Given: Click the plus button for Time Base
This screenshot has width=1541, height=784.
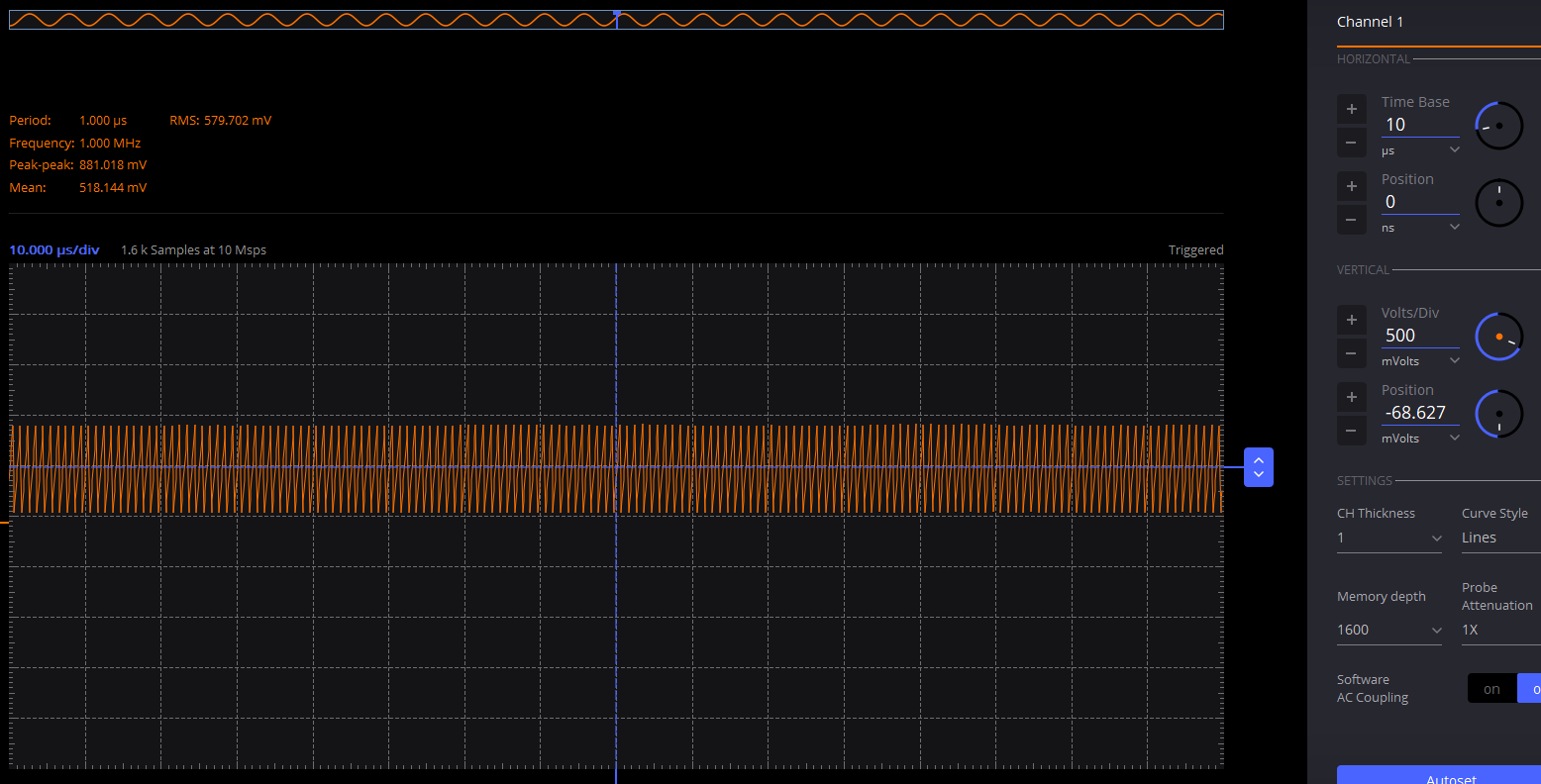Looking at the screenshot, I should pyautogui.click(x=1351, y=109).
